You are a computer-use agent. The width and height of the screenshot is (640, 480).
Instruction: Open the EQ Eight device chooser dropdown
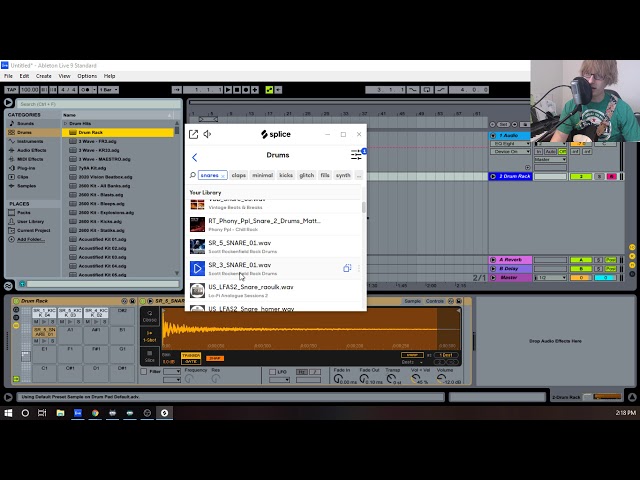point(510,144)
